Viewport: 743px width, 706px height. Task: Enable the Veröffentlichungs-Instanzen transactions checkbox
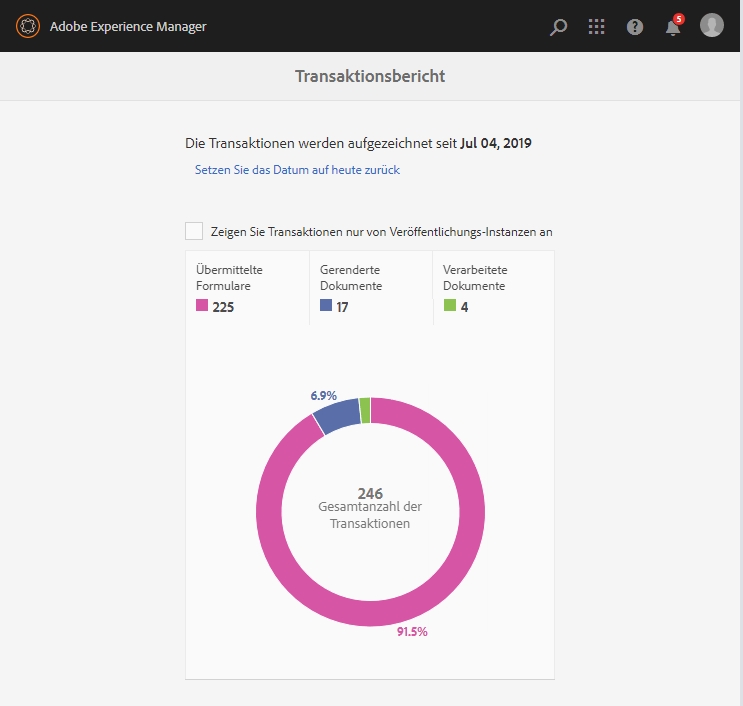pos(194,231)
